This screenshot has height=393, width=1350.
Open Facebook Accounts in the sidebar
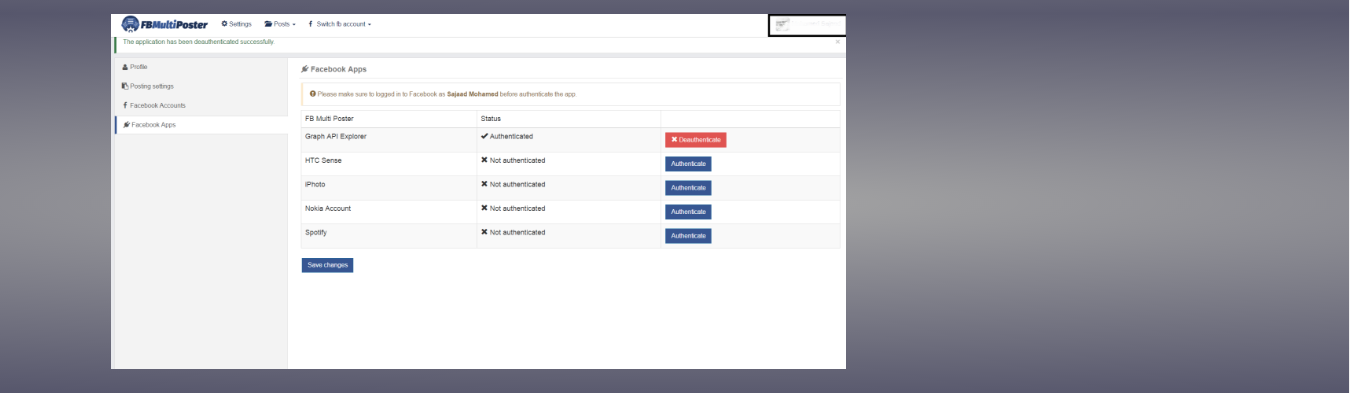click(154, 105)
